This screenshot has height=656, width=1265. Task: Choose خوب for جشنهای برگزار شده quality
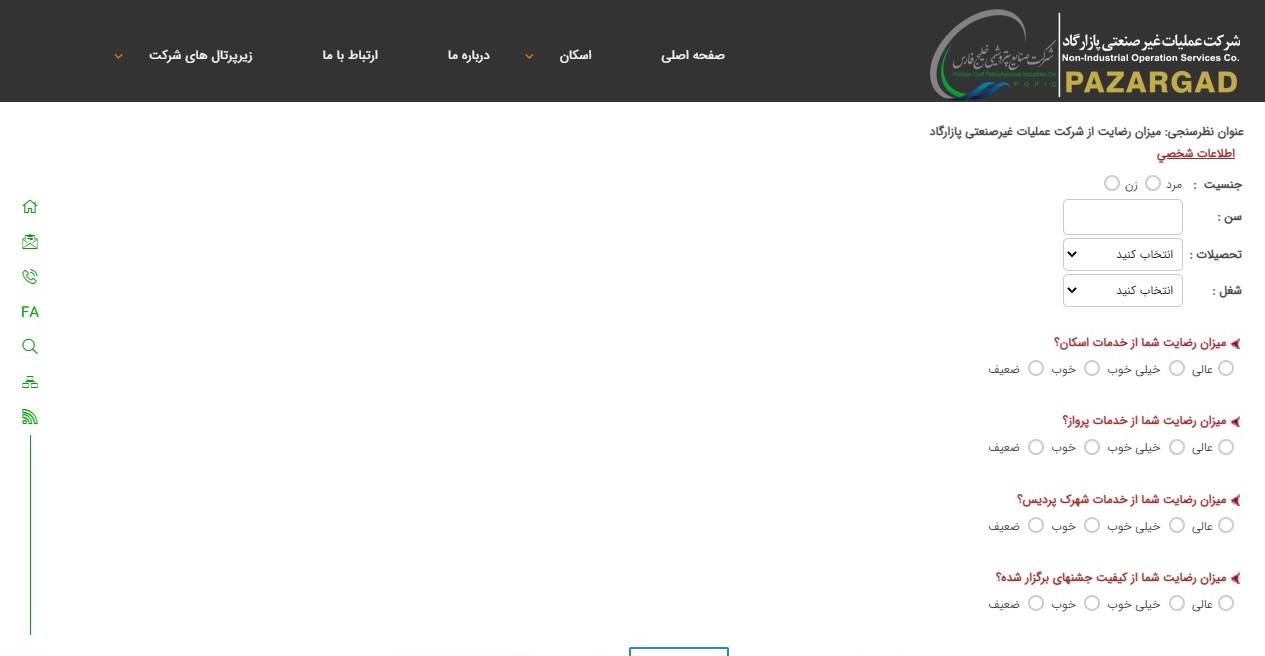tap(1092, 603)
